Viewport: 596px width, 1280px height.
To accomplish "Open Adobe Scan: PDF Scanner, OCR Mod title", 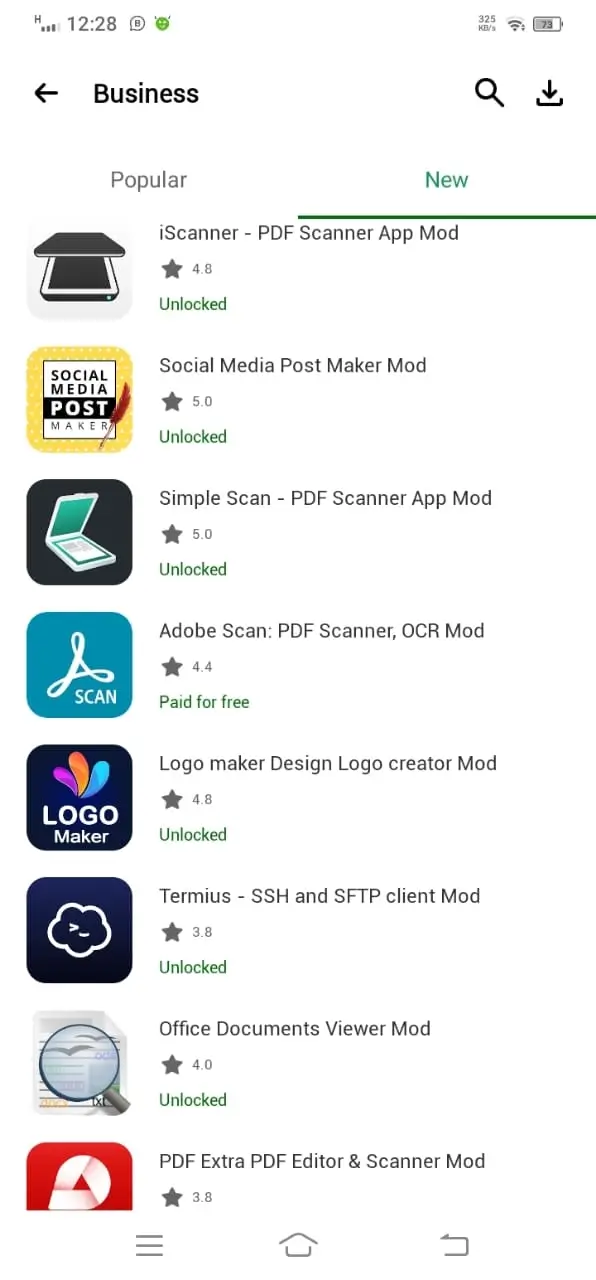I will coord(322,631).
